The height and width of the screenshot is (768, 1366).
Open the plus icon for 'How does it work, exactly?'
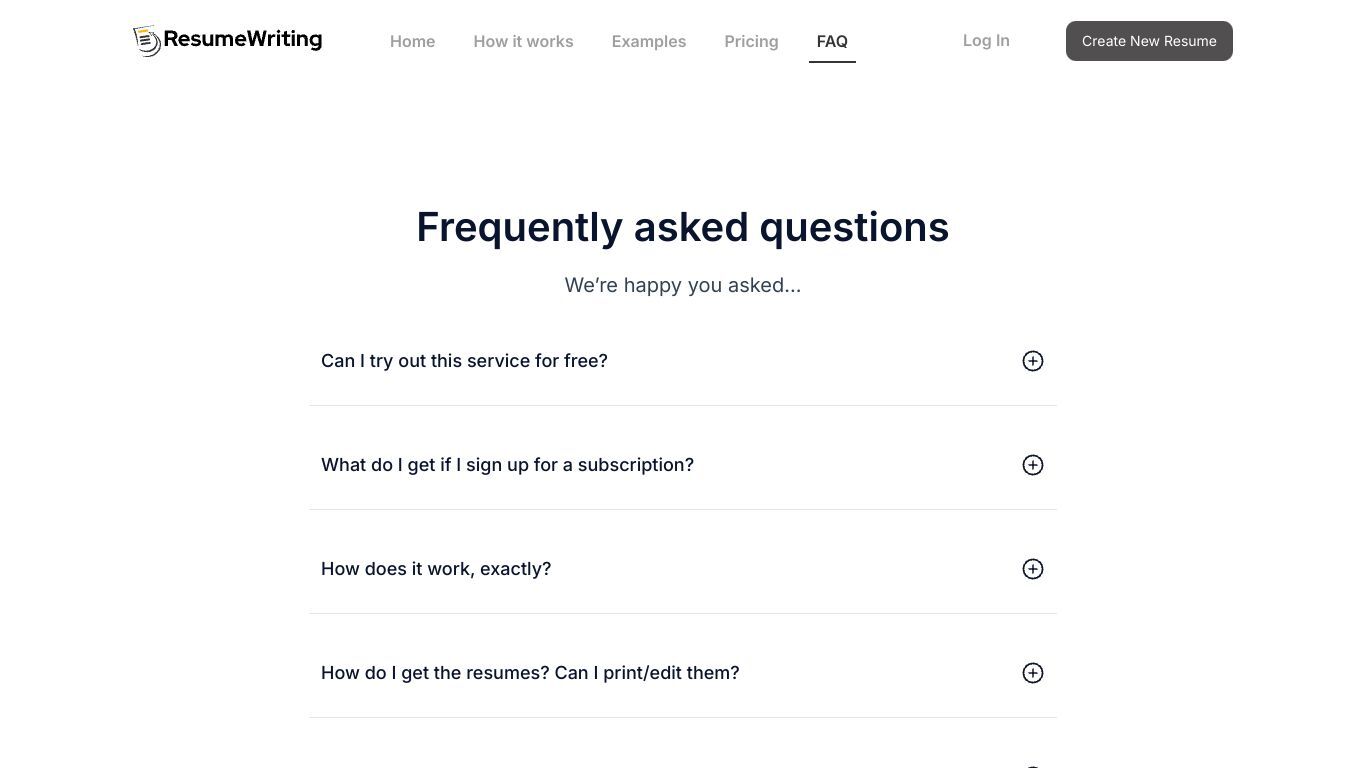coord(1033,569)
